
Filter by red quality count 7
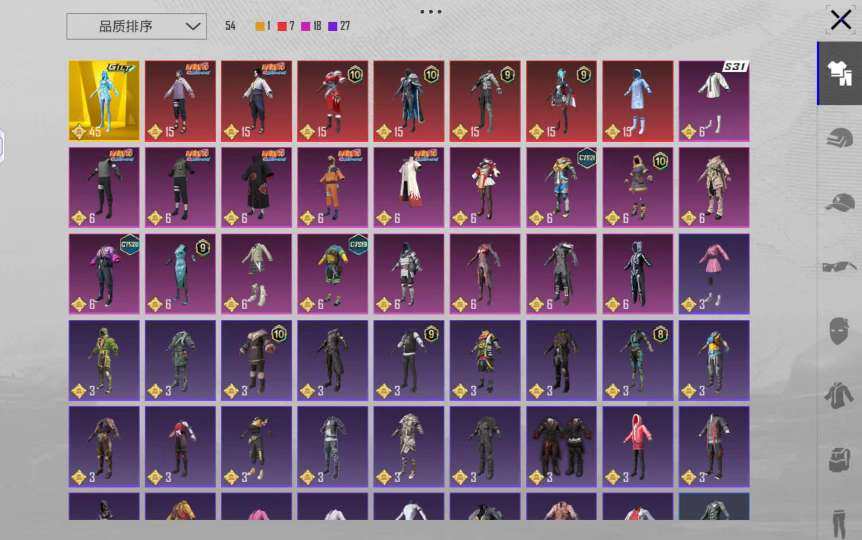[x=286, y=26]
